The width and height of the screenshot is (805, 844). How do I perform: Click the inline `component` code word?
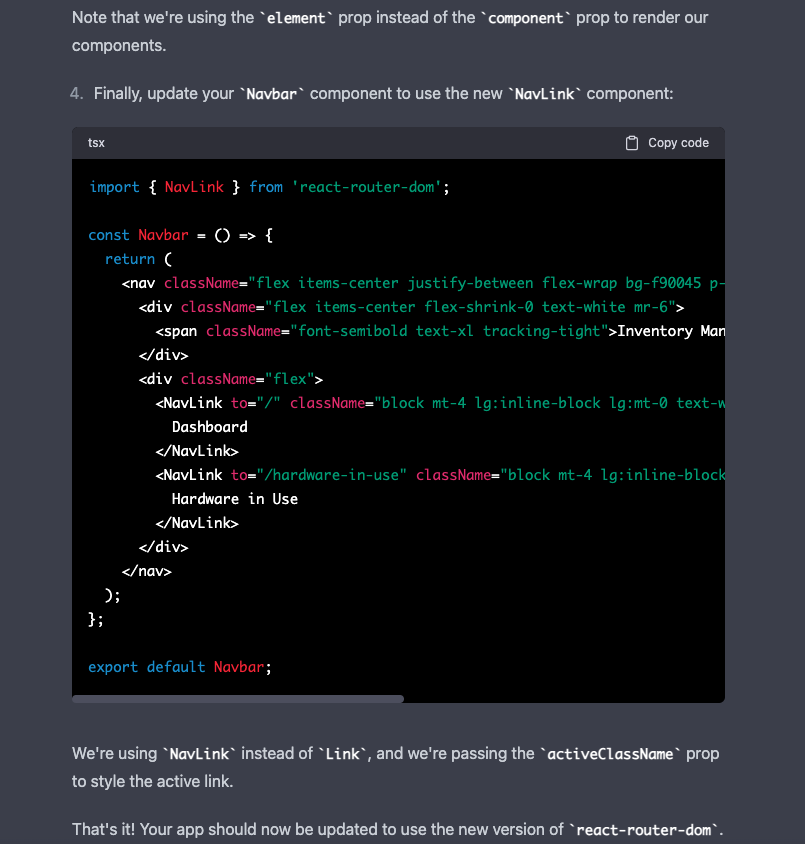[x=526, y=18]
